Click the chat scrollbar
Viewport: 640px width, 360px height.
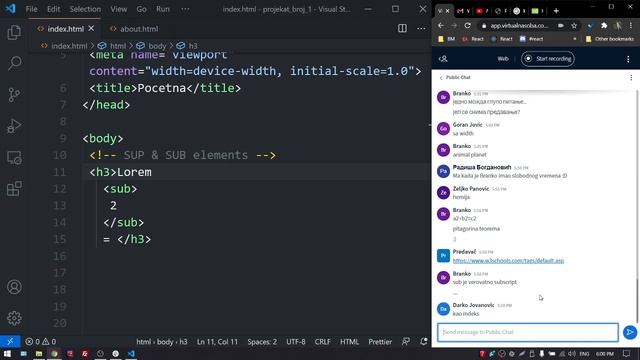[x=637, y=300]
